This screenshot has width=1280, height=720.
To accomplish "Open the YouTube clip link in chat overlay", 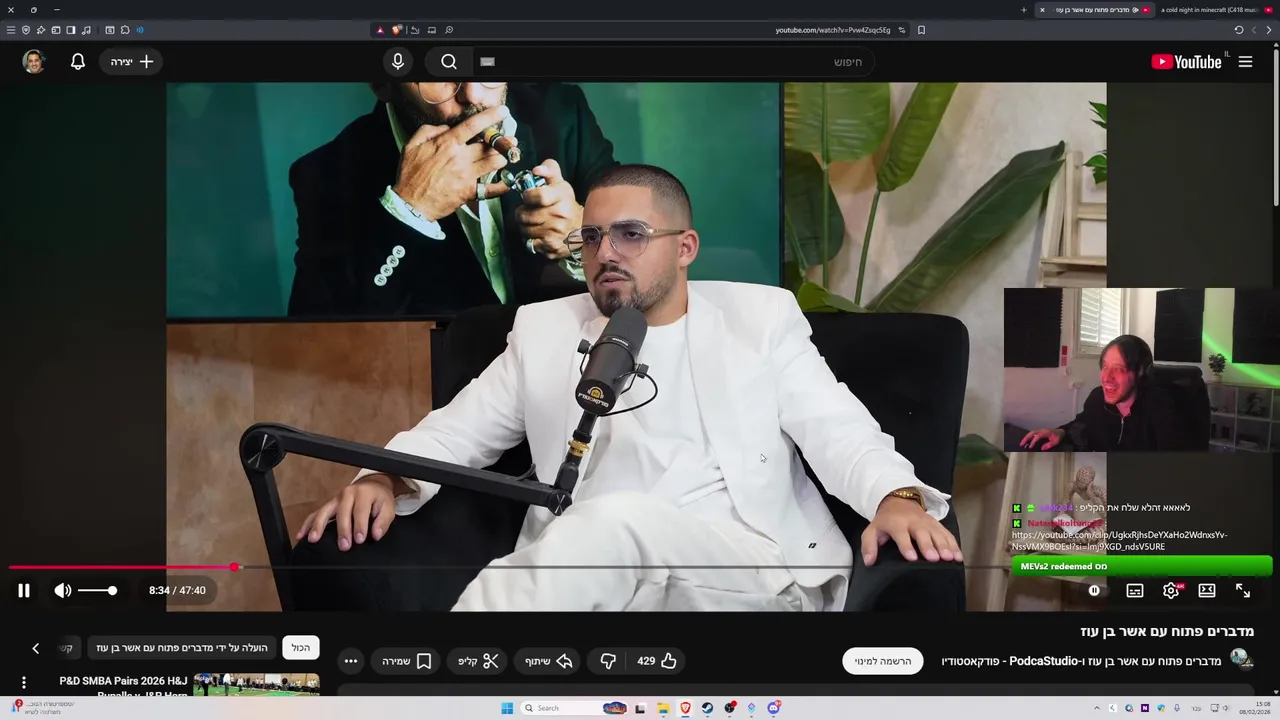I will (1119, 541).
